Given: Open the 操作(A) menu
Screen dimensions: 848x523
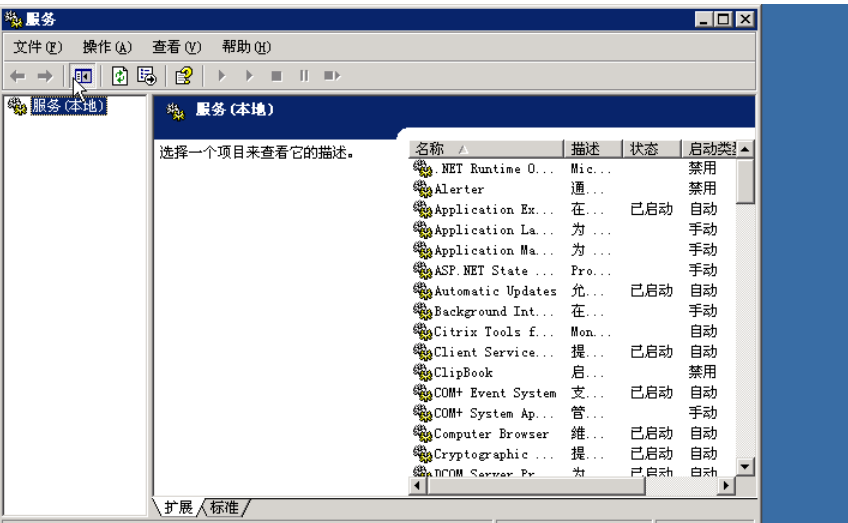Looking at the screenshot, I should pyautogui.click(x=107, y=48).
